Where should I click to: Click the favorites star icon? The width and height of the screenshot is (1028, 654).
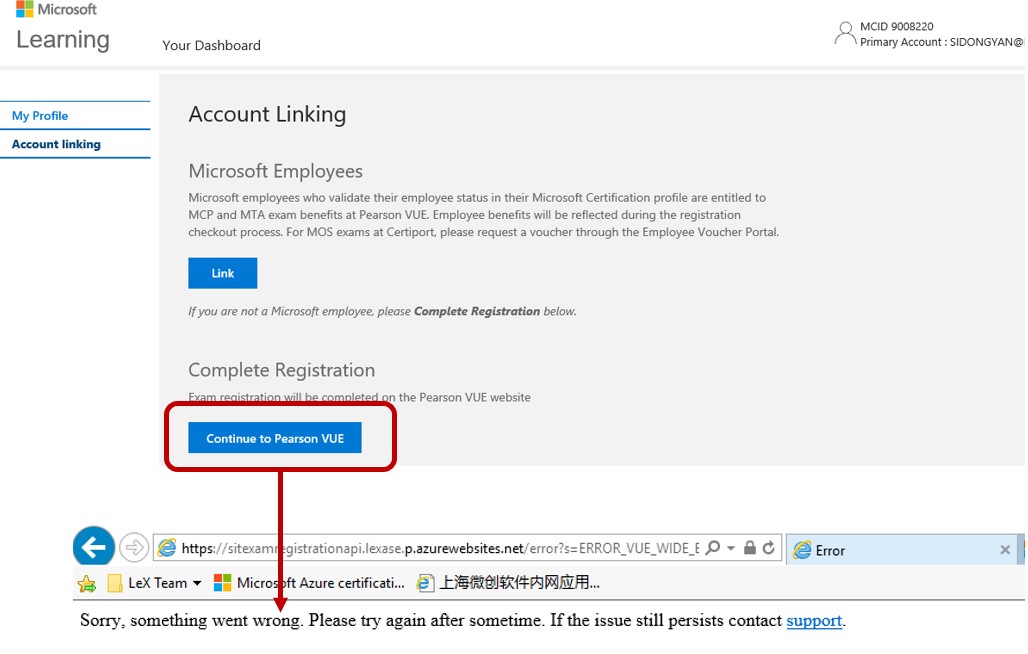click(x=87, y=583)
